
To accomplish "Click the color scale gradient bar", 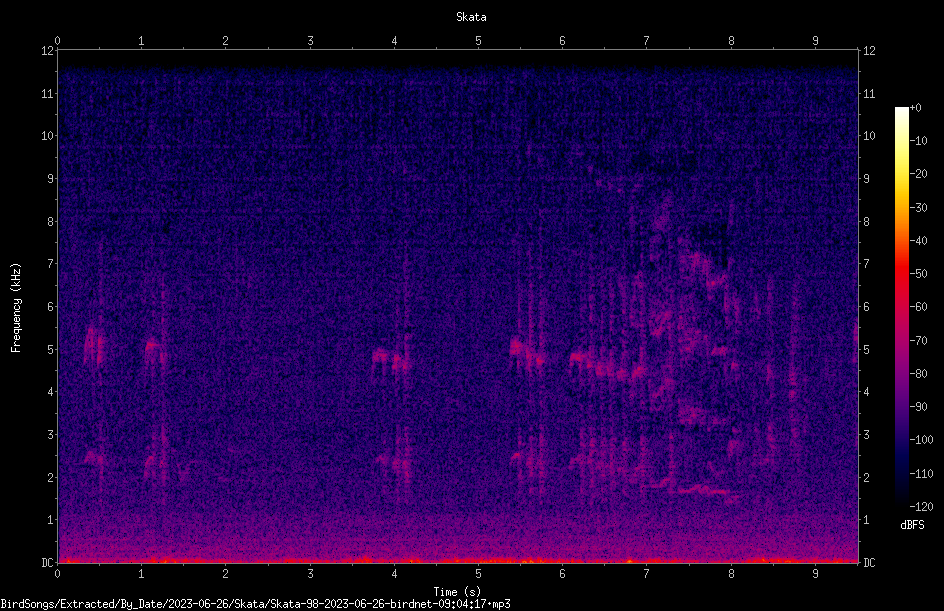I will [901, 307].
